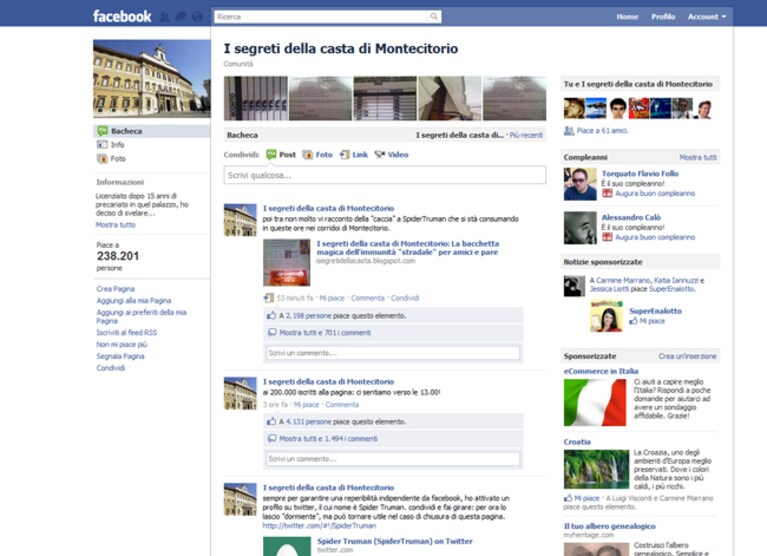The width and height of the screenshot is (767, 556).
Task: Open Profilo in top bar
Action: [x=663, y=17]
